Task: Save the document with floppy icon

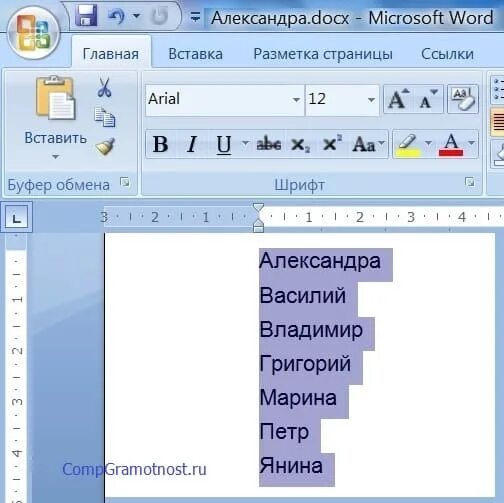Action: pyautogui.click(x=86, y=16)
